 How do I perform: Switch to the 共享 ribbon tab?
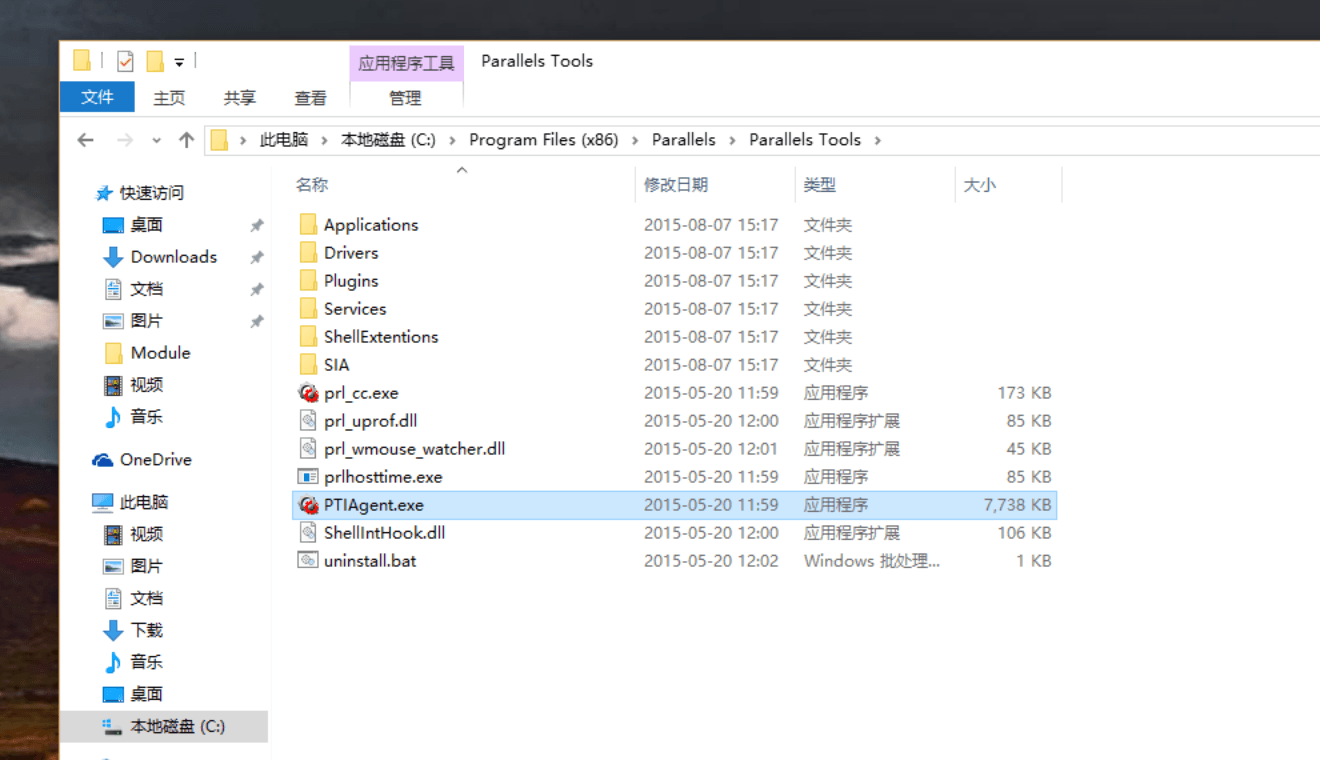(x=240, y=98)
